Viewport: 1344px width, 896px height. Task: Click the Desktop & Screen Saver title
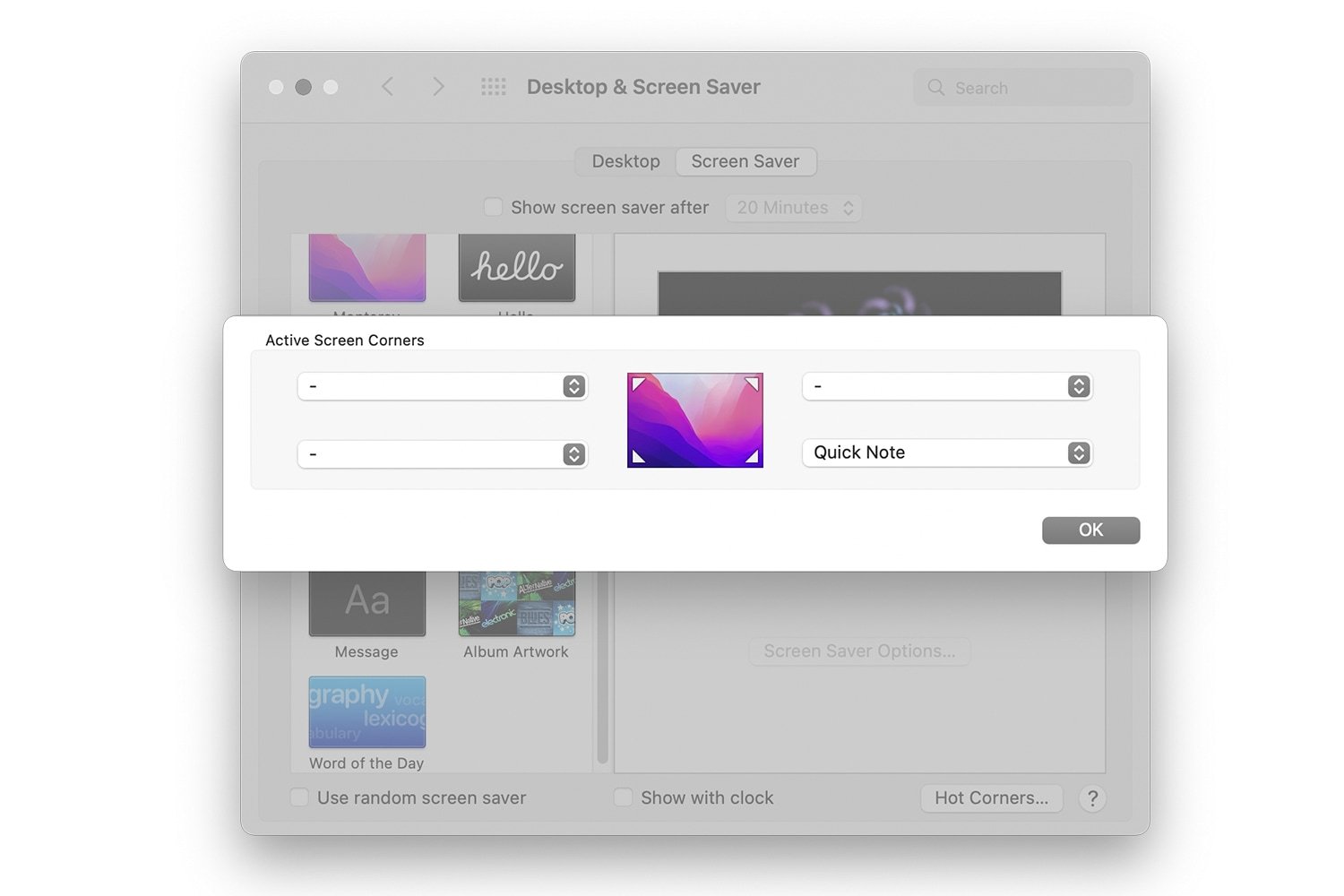tap(643, 87)
